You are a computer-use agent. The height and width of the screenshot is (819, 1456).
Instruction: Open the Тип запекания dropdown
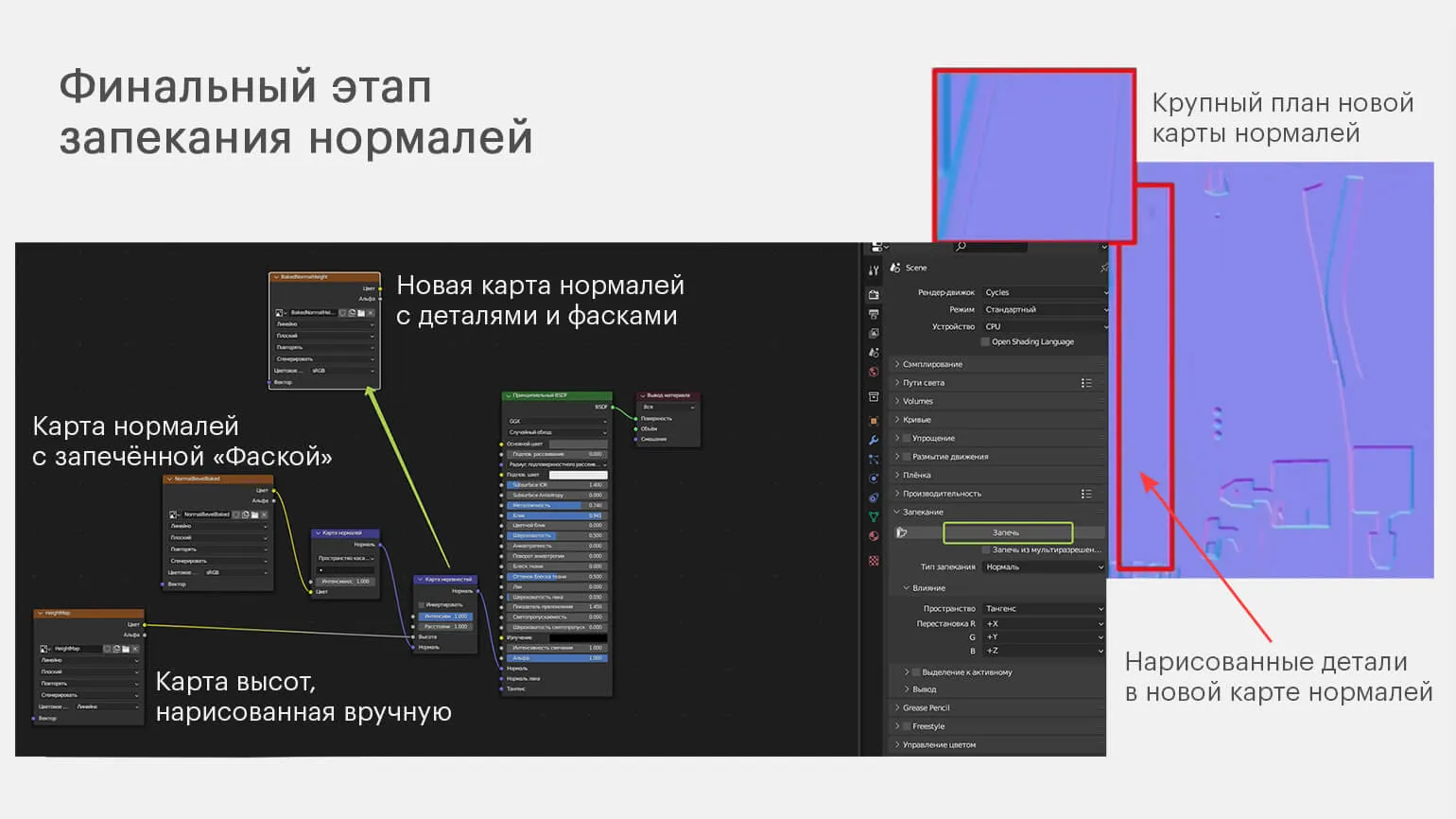(x=1044, y=566)
